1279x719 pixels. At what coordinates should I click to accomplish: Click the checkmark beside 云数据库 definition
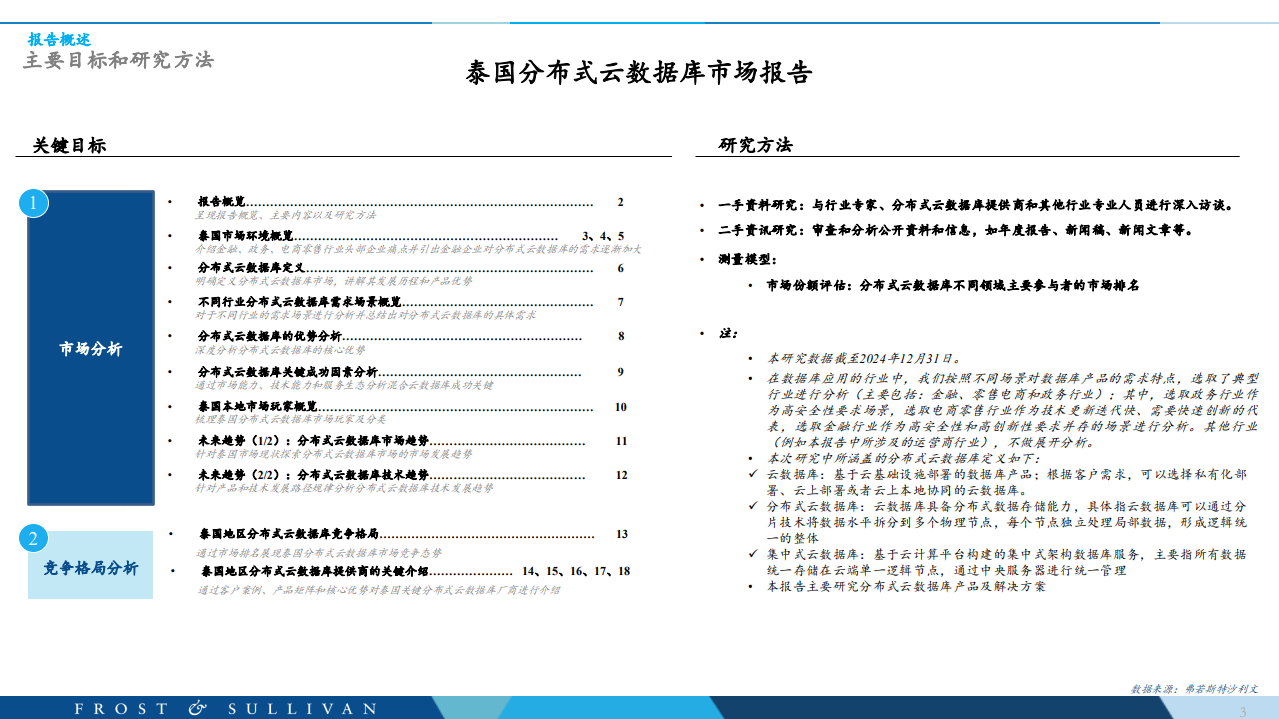pos(753,474)
